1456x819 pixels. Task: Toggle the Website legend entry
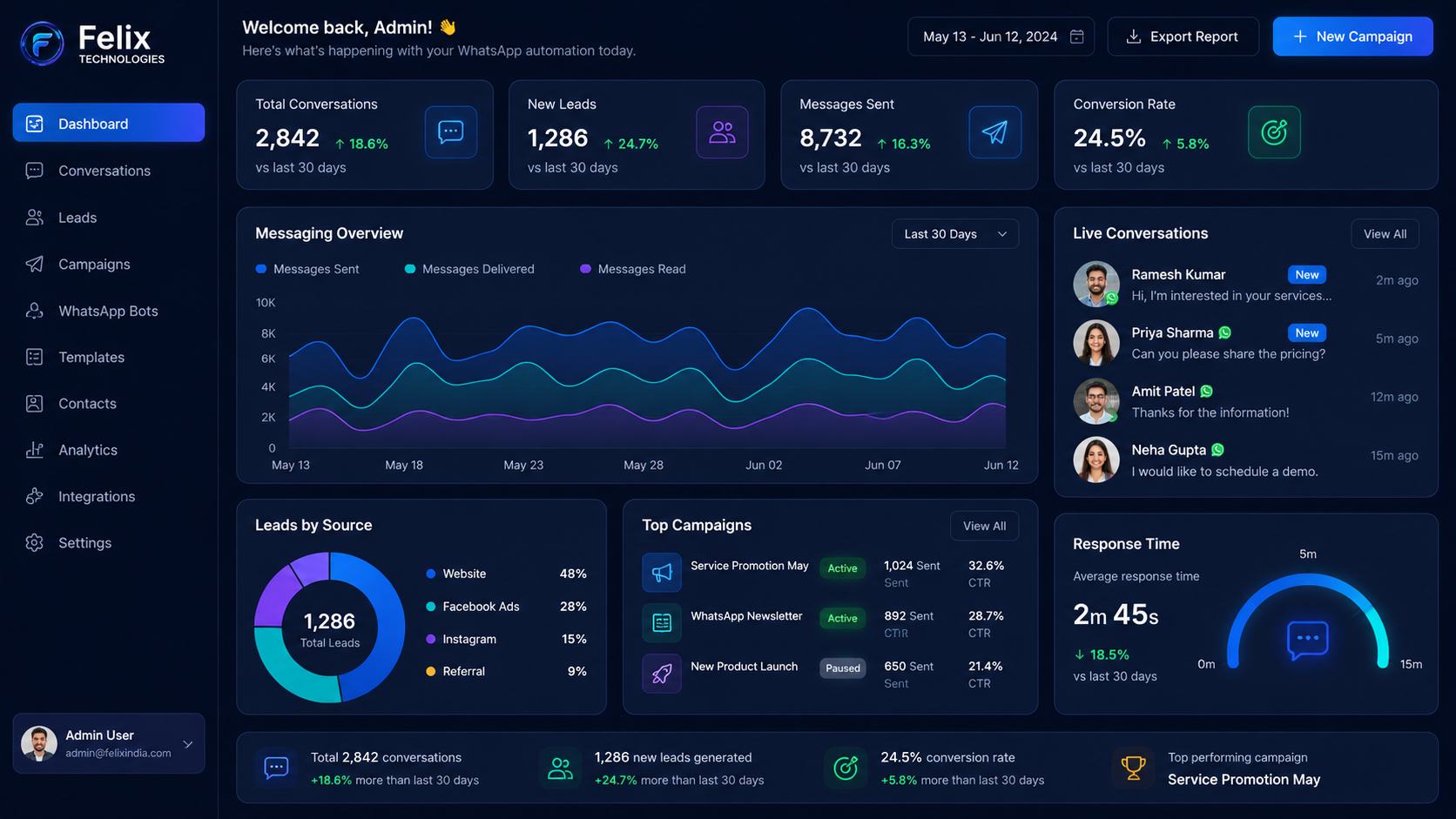pos(456,574)
